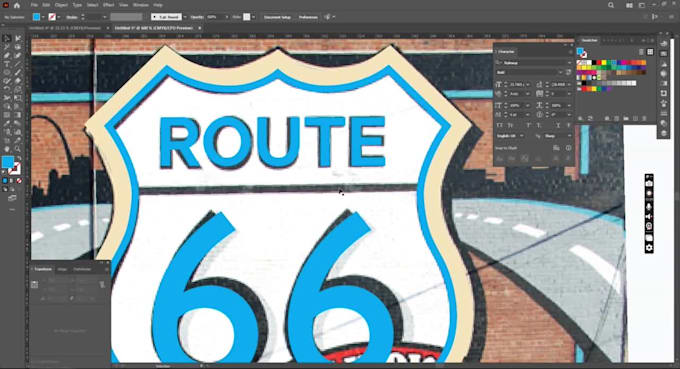680x369 pixels.
Task: Open the control bar fill color dropdown
Action: (43, 17)
